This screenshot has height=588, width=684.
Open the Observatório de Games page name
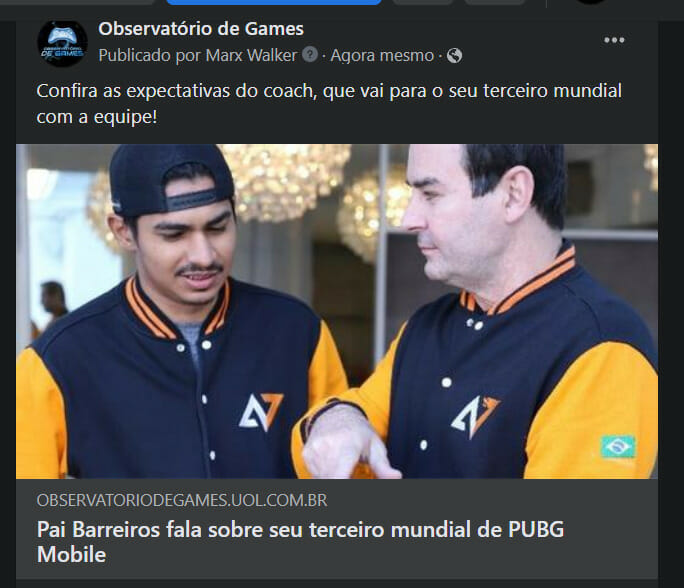201,29
